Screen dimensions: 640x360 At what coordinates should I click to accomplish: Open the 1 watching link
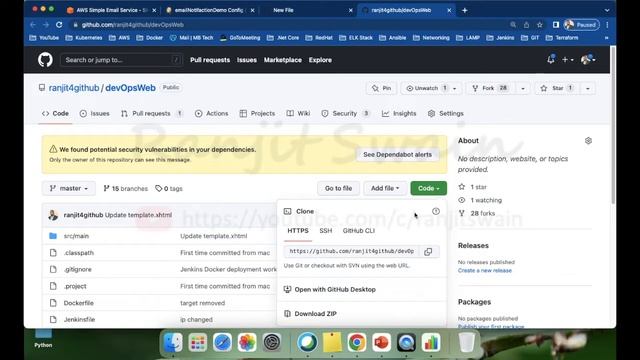(x=480, y=200)
